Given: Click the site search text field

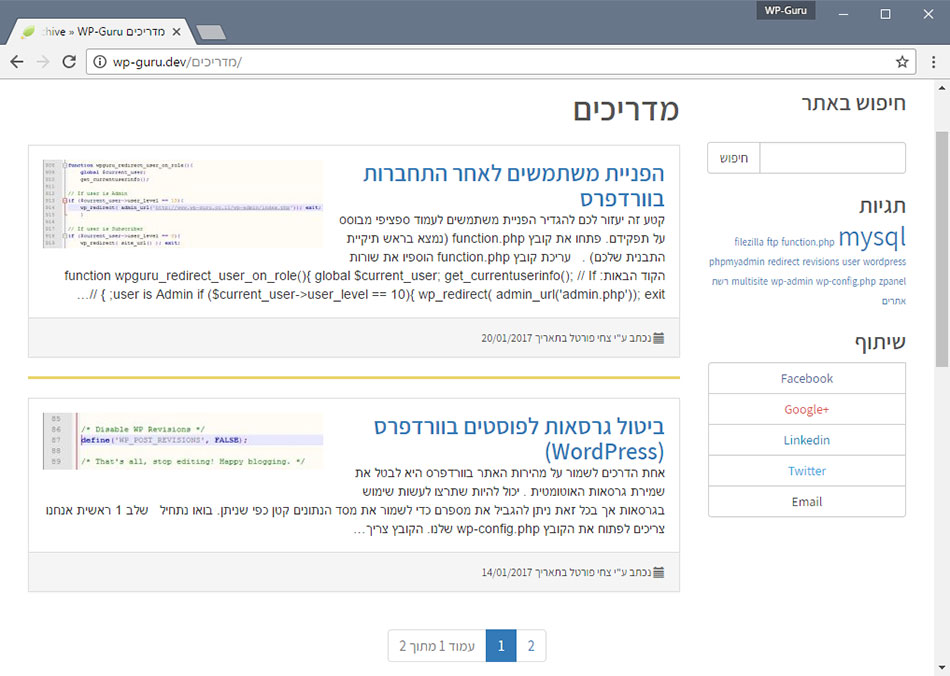Looking at the screenshot, I should point(832,158).
